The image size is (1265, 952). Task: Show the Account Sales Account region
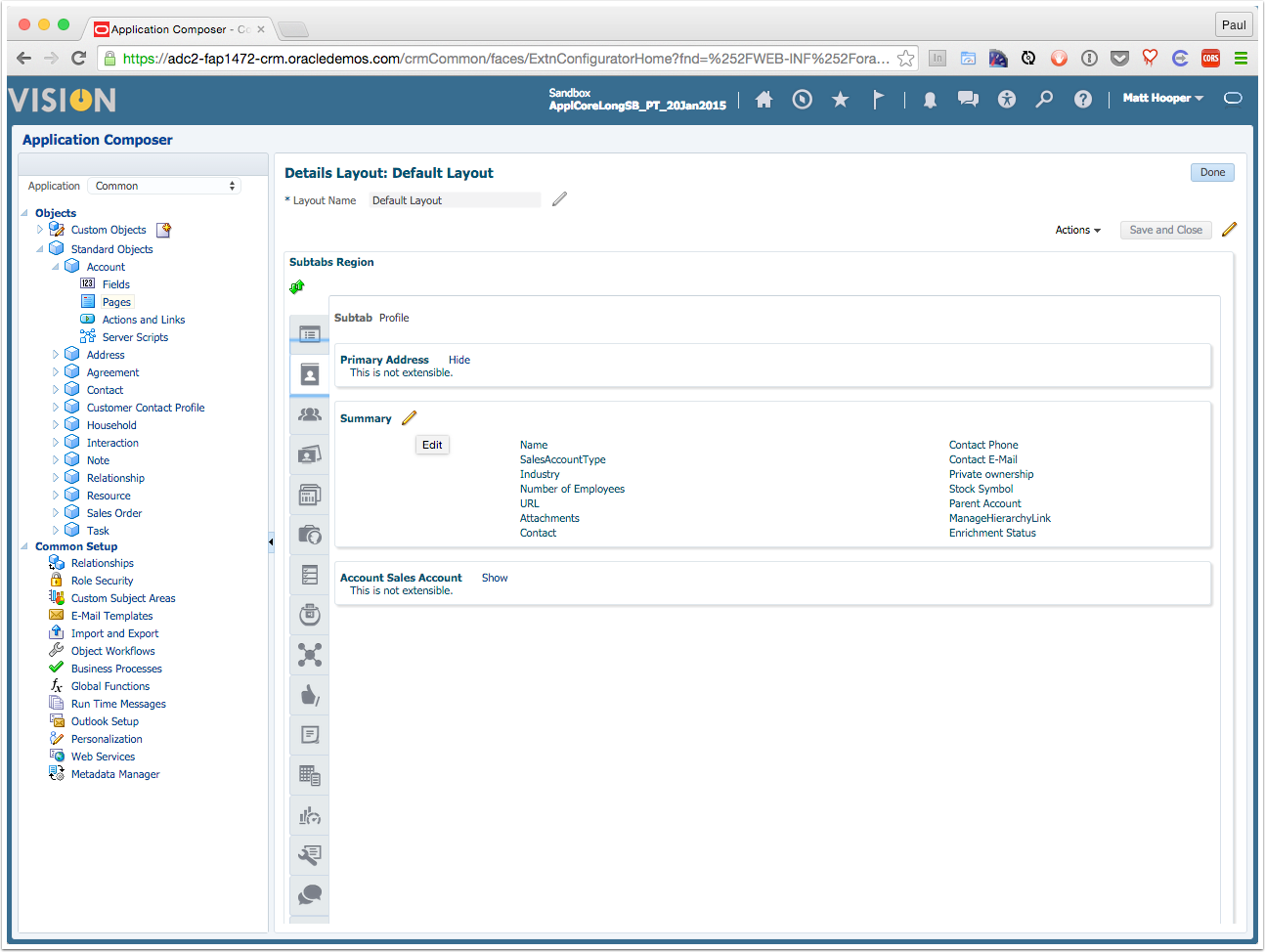click(495, 578)
